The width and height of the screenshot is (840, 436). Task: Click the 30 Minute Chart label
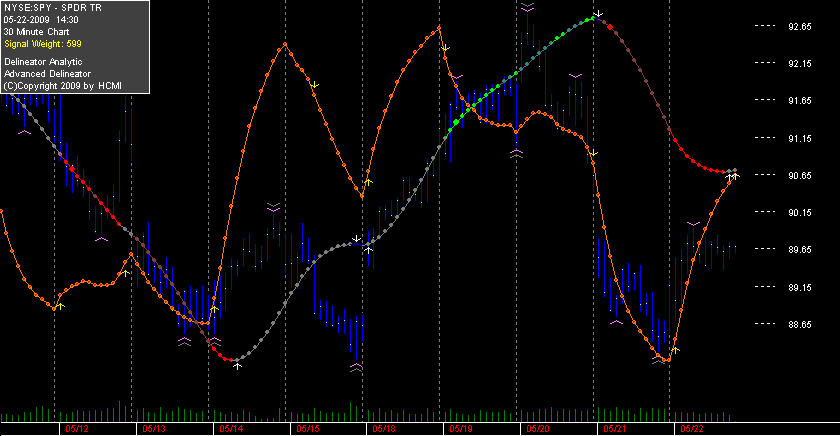(x=36, y=32)
